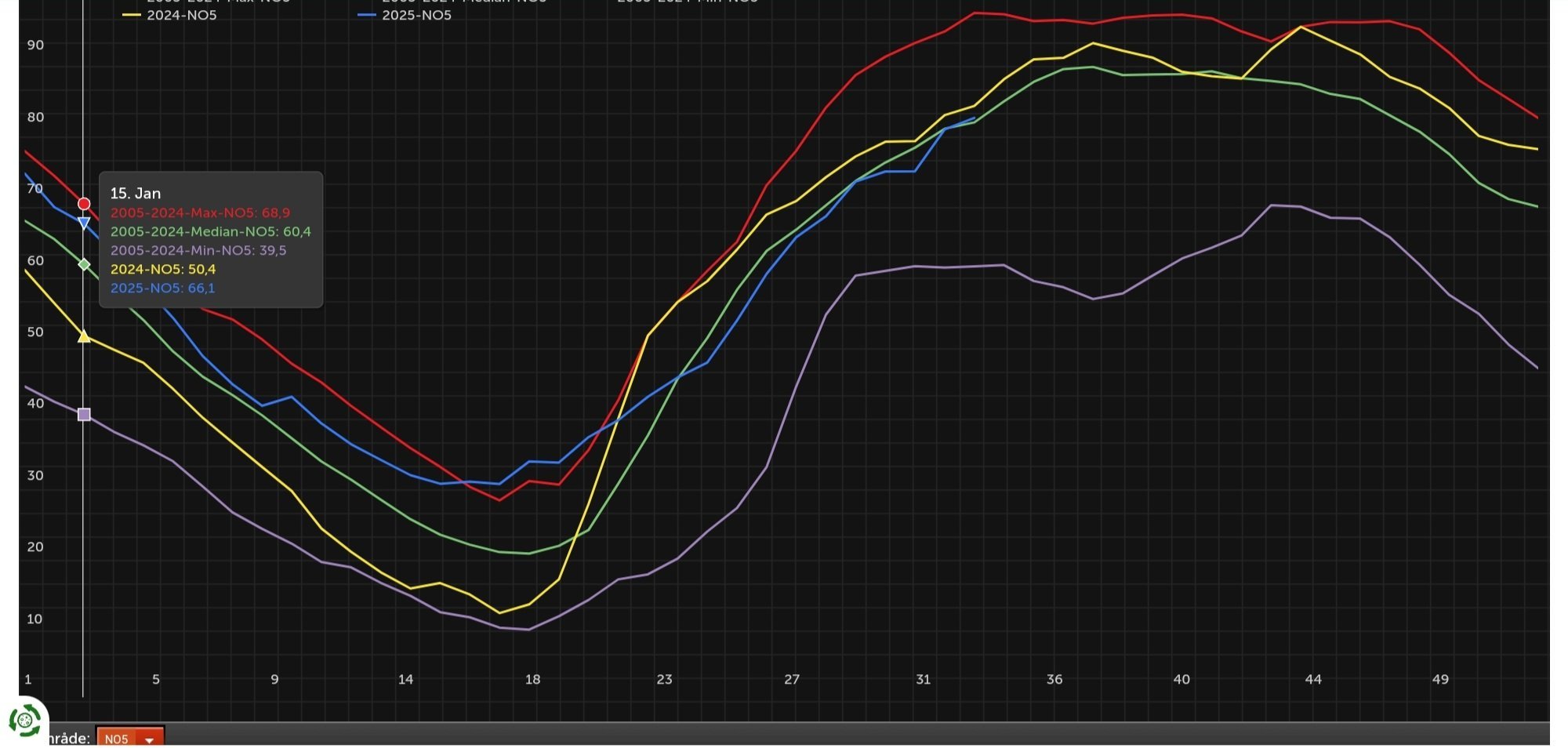Click the green circular logo icon

24,721
